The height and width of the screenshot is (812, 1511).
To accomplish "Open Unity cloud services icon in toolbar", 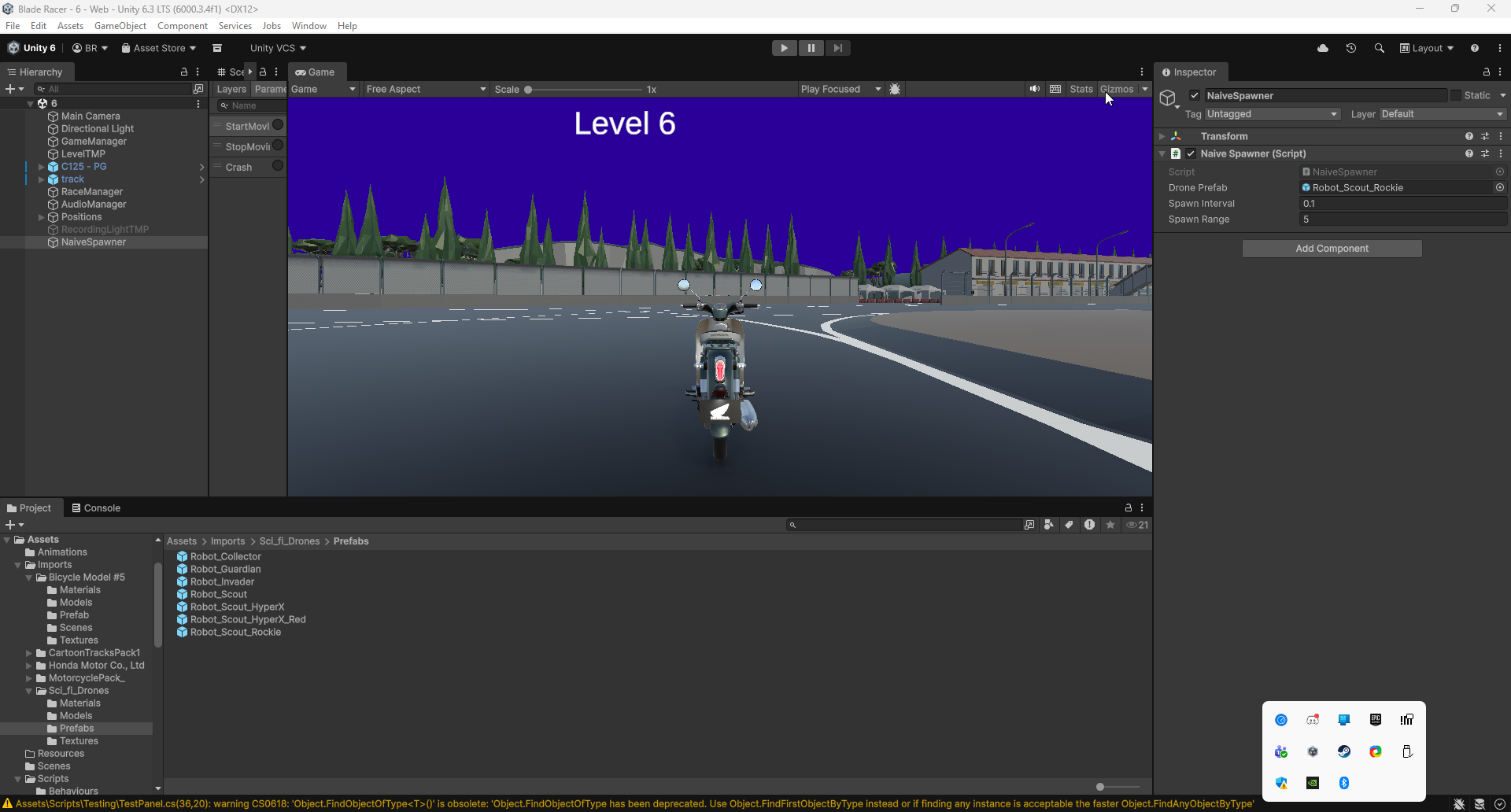I will point(1323,48).
